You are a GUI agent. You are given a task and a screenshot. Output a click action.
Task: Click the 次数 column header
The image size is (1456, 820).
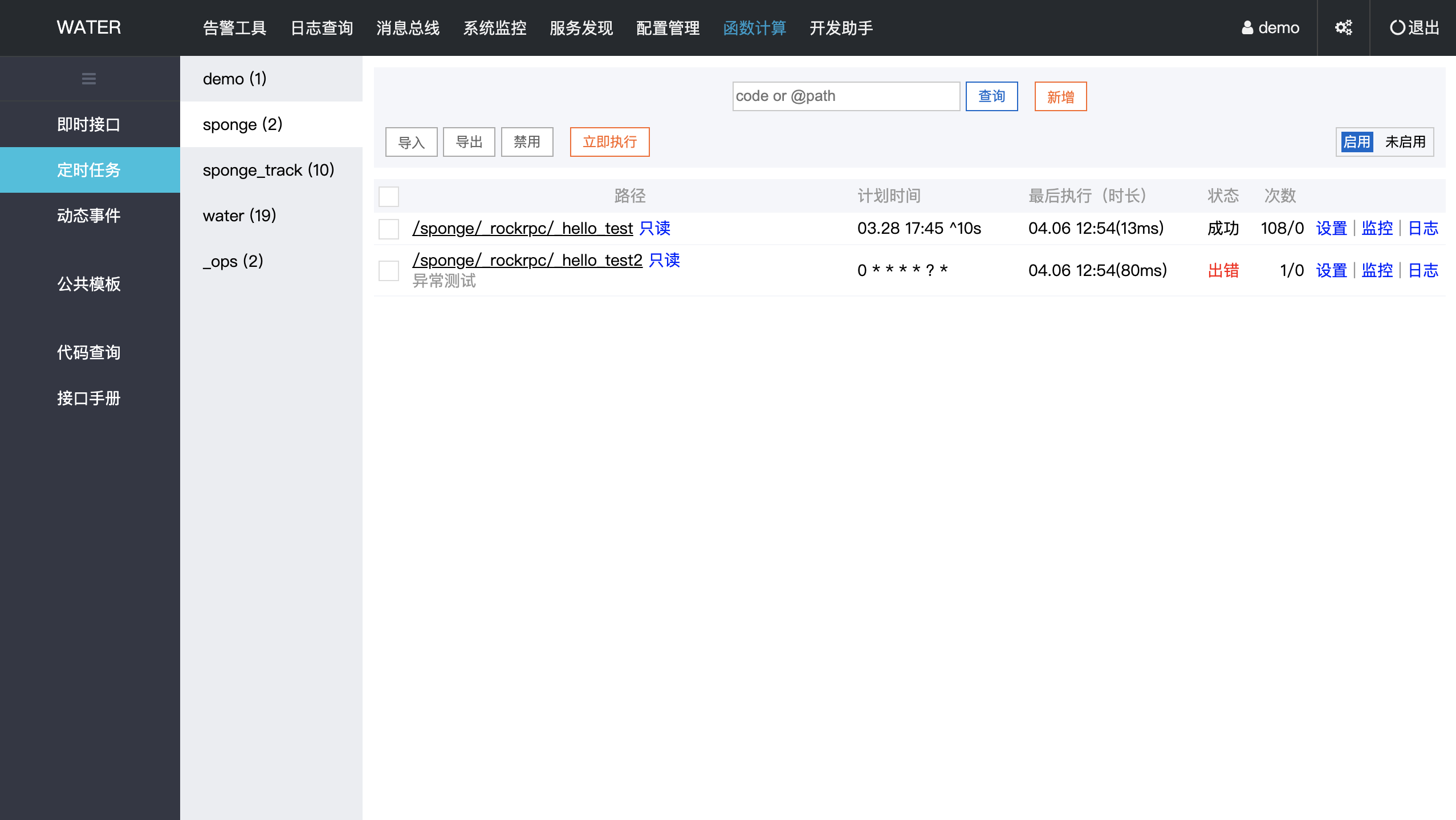[x=1280, y=196]
